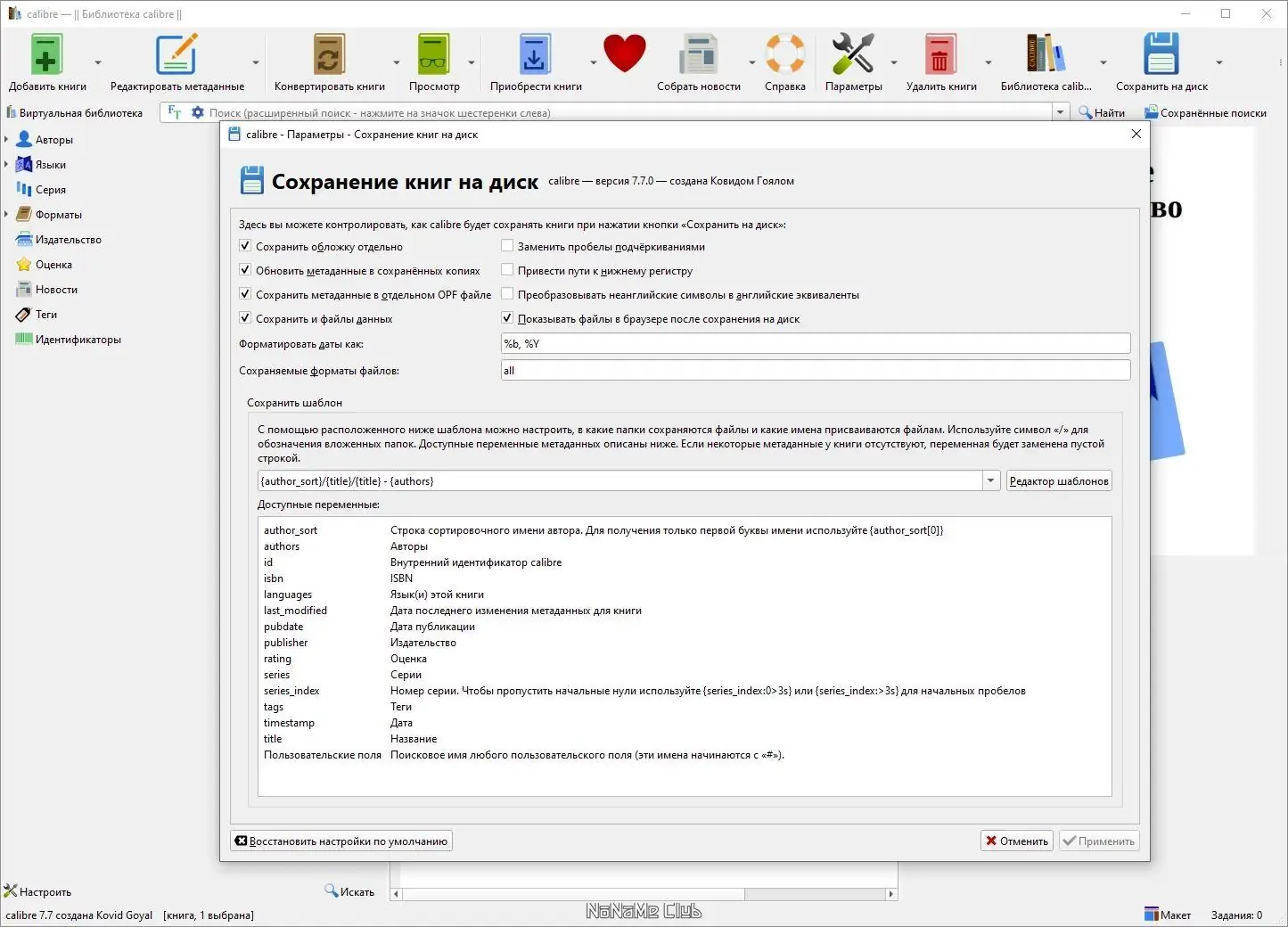Enable 'Привести пути к нижнему регистру'

click(507, 270)
